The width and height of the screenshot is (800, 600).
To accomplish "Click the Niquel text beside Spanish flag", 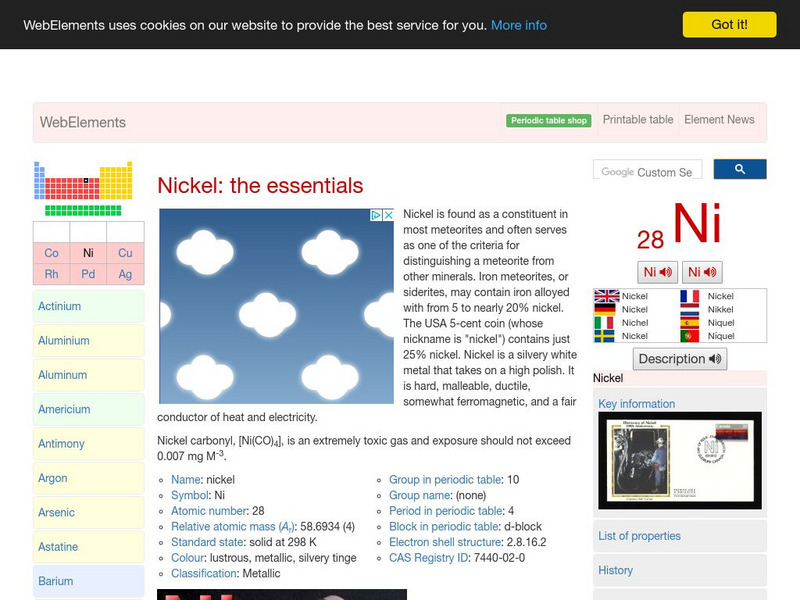I will tap(720, 322).
